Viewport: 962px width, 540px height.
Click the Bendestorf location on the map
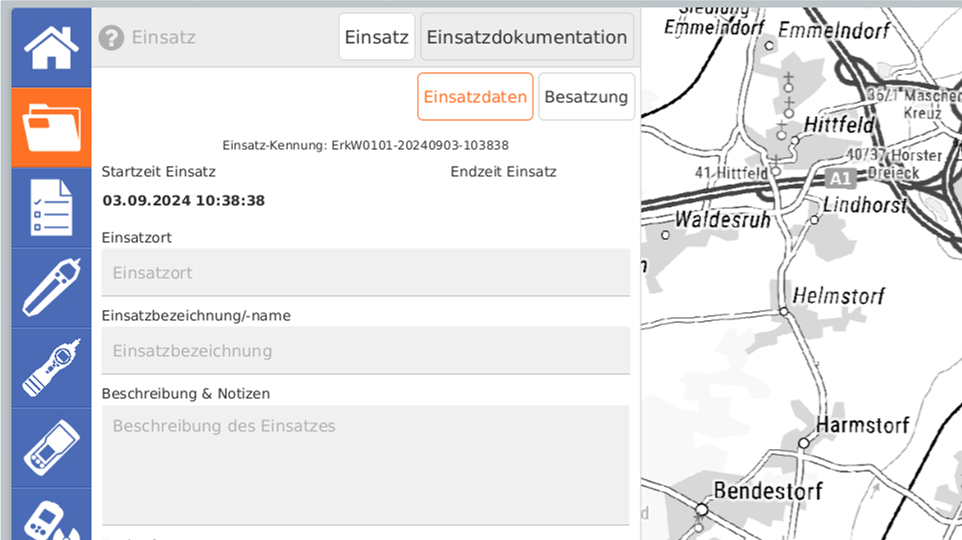coord(768,491)
